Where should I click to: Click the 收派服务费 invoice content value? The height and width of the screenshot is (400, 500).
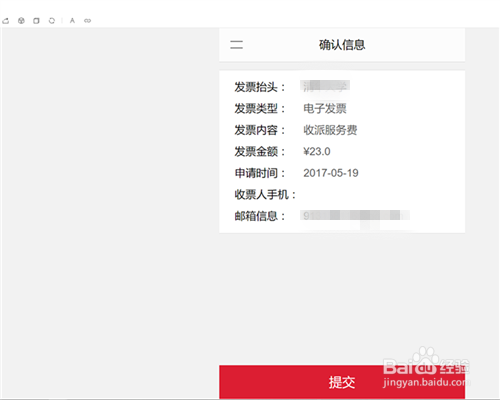point(330,130)
